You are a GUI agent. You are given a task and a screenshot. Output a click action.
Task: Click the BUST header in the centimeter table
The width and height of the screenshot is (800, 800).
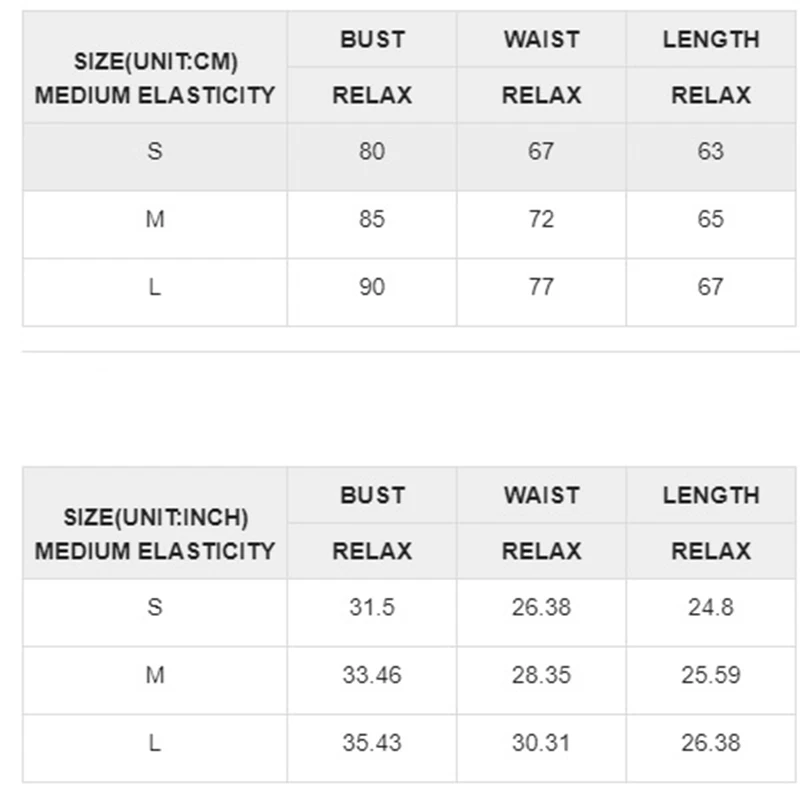click(372, 40)
